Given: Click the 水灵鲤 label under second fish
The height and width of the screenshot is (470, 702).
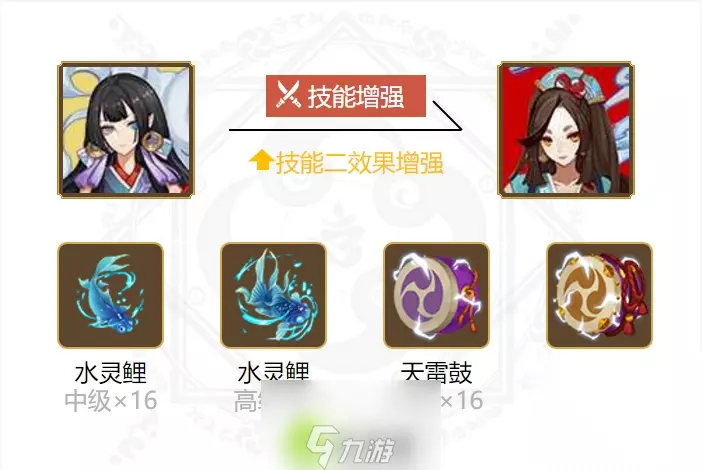Looking at the screenshot, I should tap(274, 372).
